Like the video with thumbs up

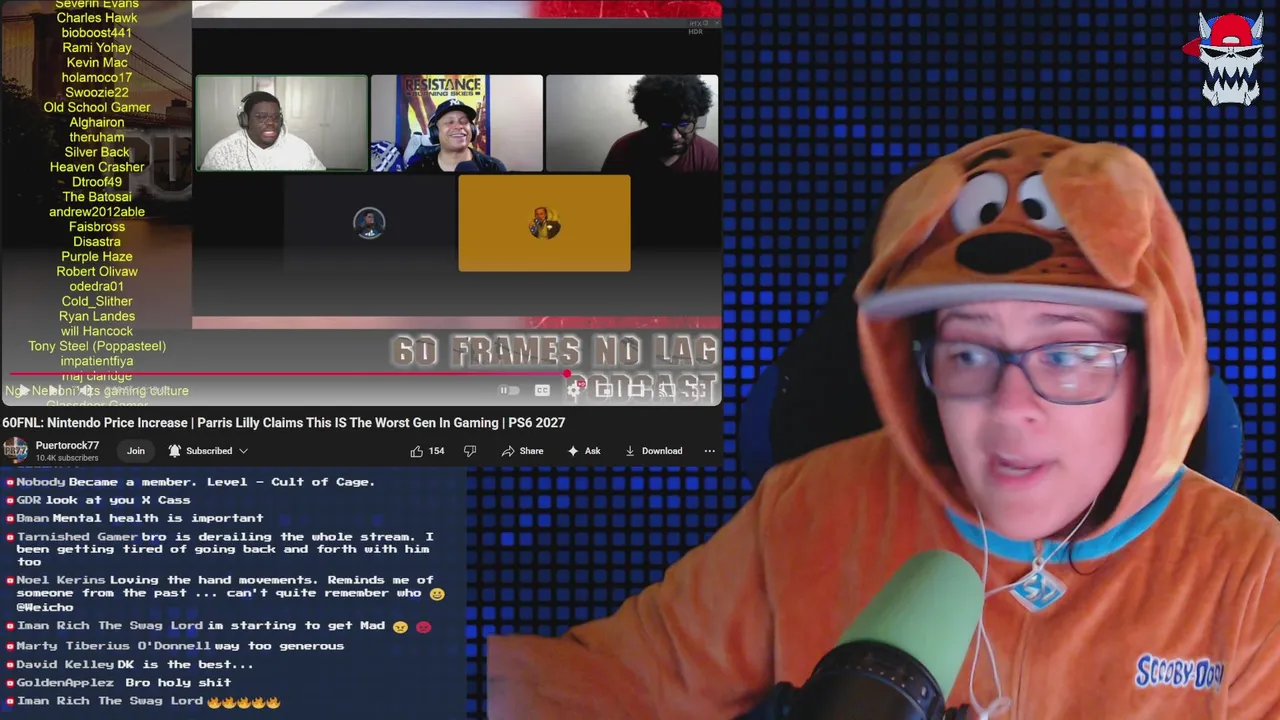coord(417,451)
